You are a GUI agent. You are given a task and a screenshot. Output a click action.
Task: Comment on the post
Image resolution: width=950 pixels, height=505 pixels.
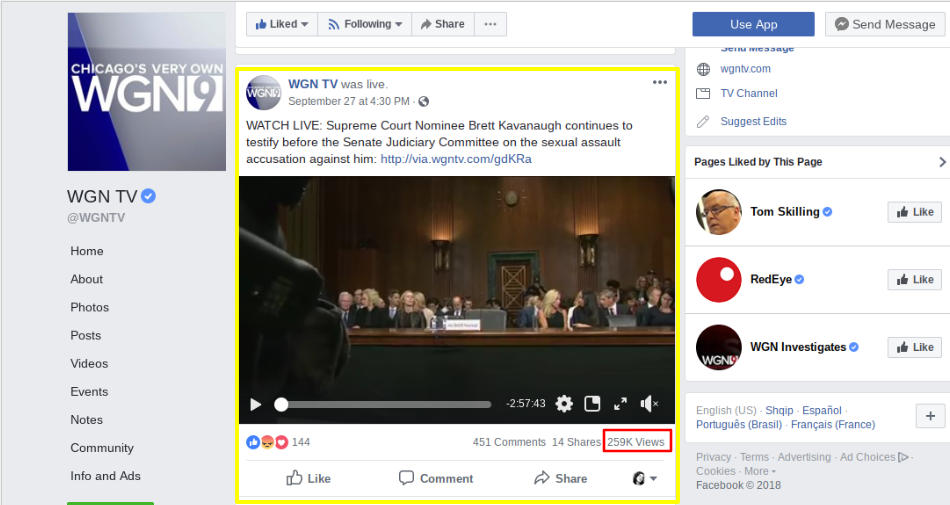436,478
